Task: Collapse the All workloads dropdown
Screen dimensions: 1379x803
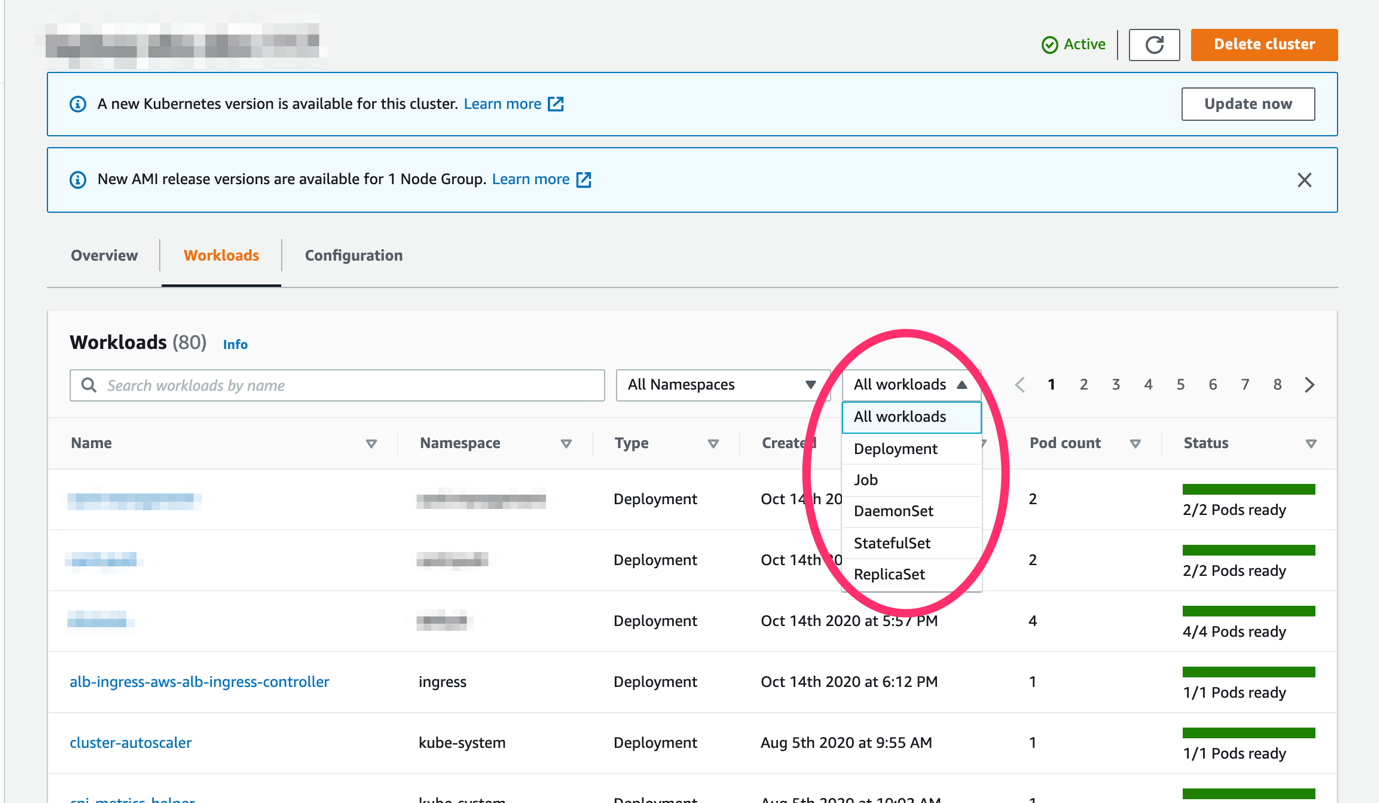Action: (910, 385)
